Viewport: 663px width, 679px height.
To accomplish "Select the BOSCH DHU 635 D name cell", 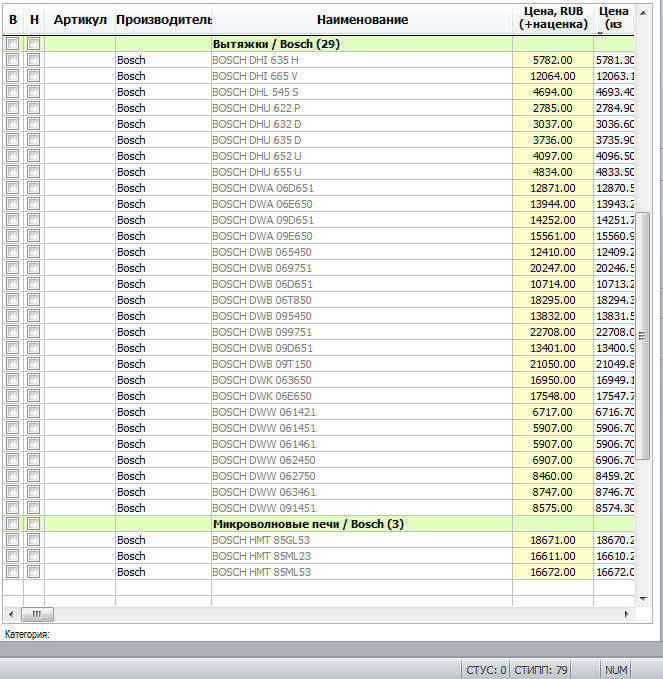I will click(x=362, y=140).
